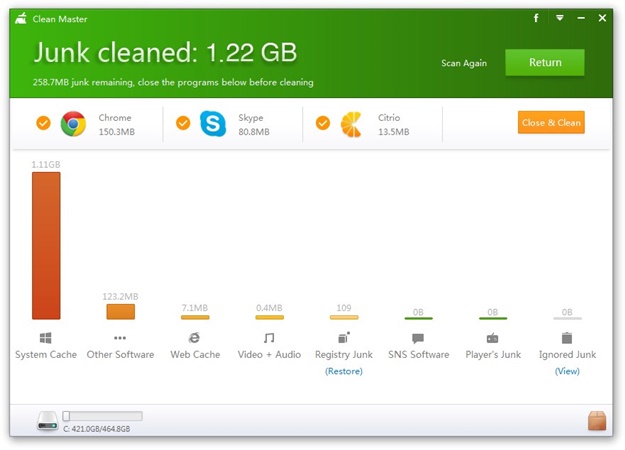Select the System Cache red bar
Image resolution: width=625 pixels, height=450 pixels.
[46, 246]
